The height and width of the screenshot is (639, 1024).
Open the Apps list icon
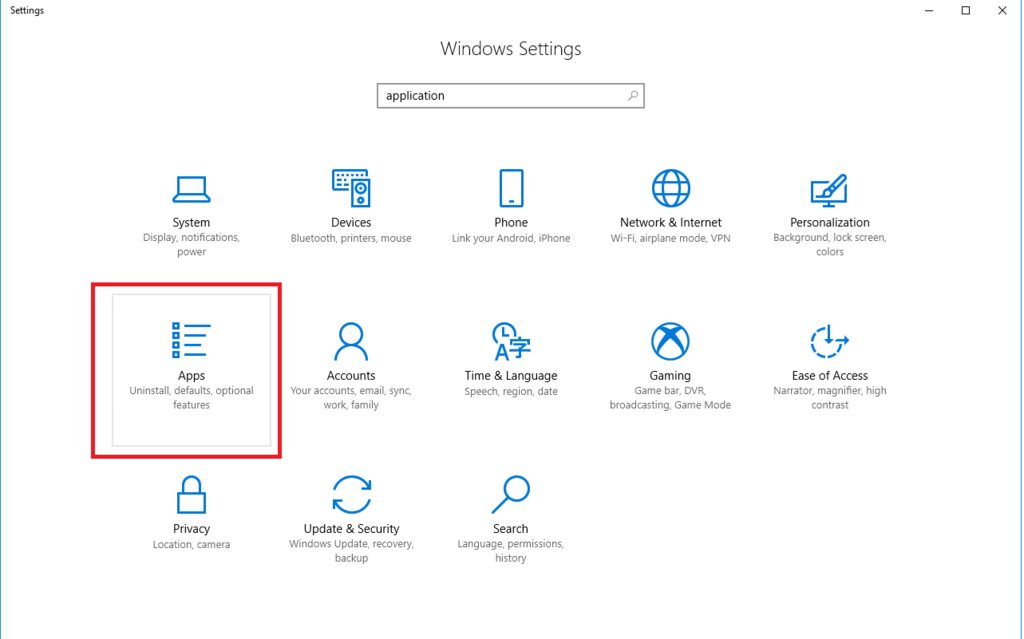(x=191, y=340)
